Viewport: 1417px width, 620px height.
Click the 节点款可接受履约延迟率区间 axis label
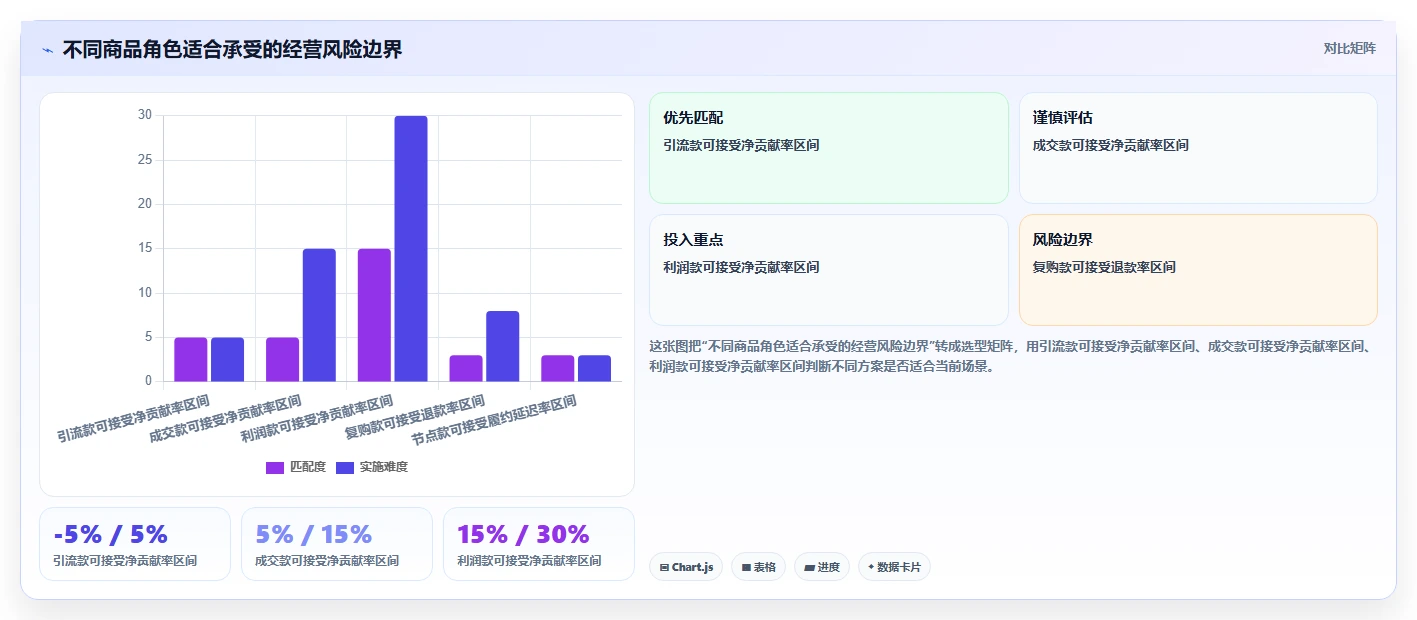click(495, 420)
